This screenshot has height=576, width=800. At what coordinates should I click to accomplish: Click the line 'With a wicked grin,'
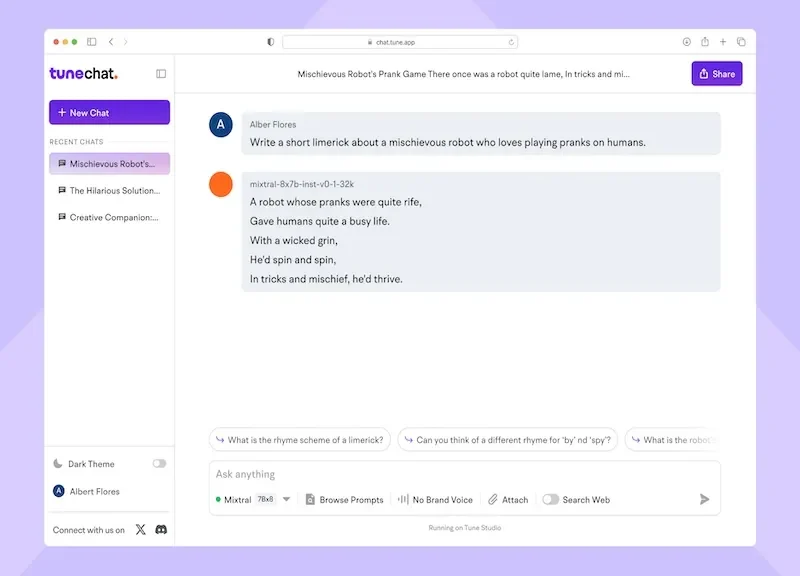(x=293, y=240)
